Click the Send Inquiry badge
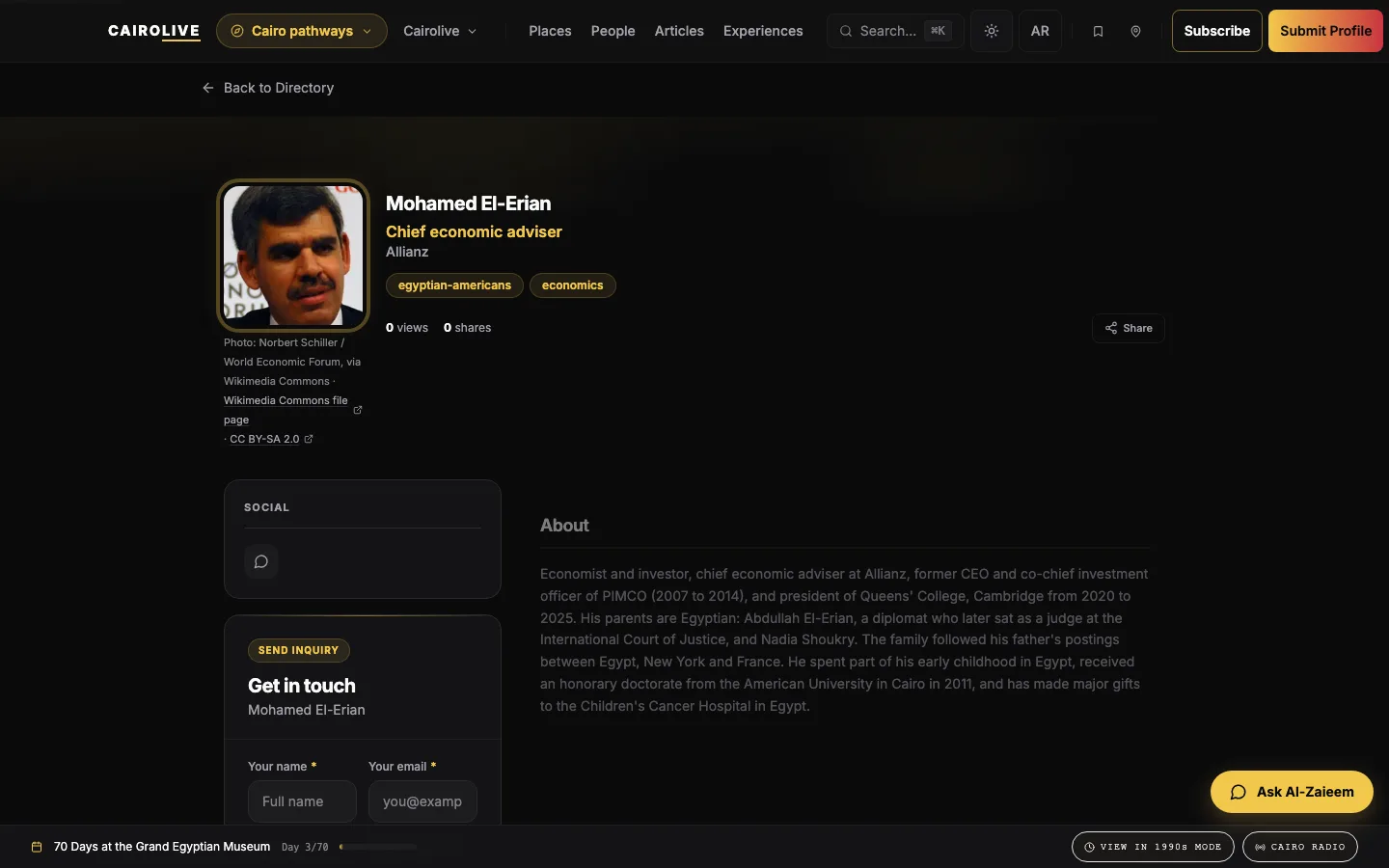The width and height of the screenshot is (1389, 868). [299, 650]
